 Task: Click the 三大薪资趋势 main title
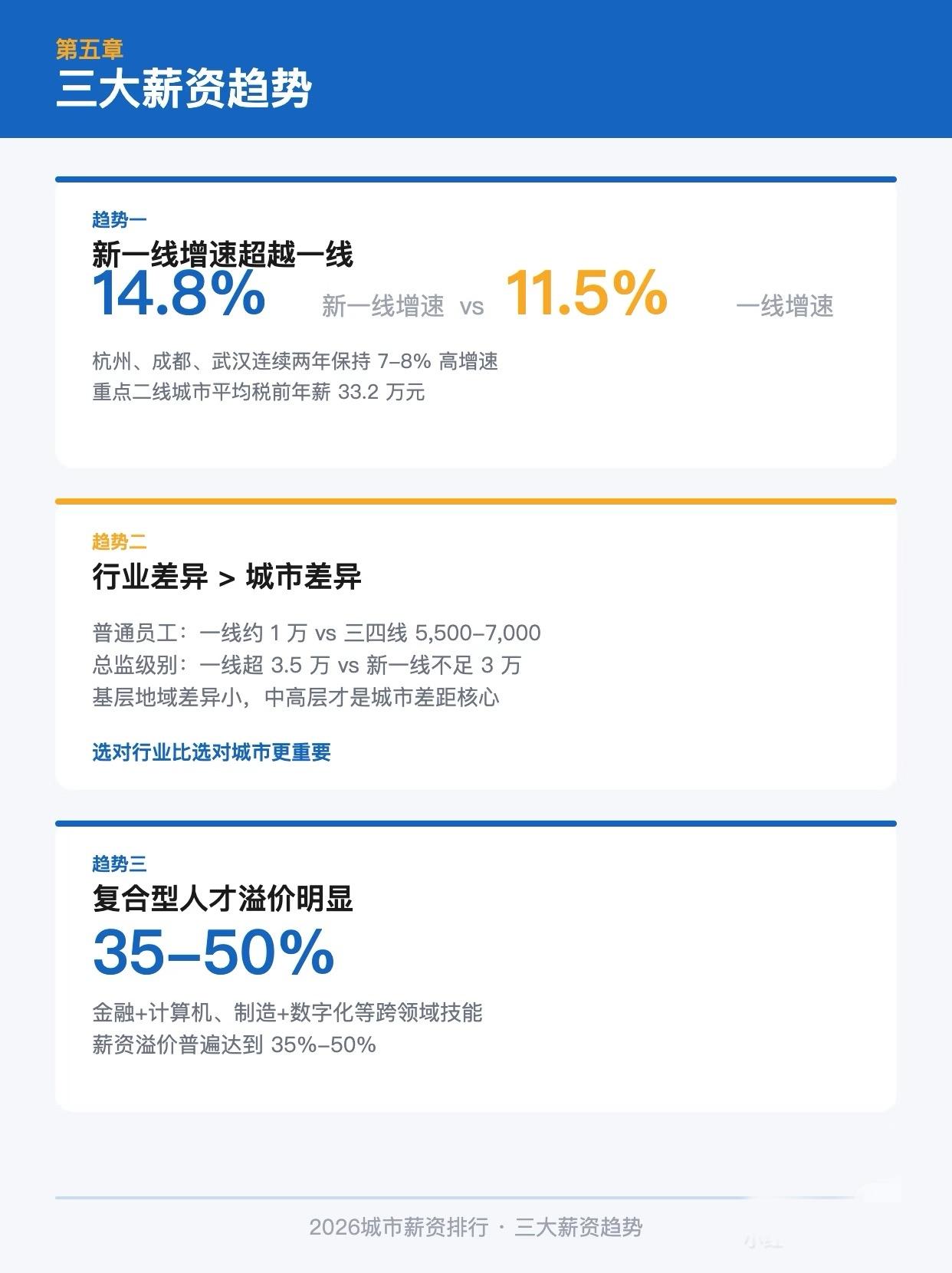click(x=184, y=90)
